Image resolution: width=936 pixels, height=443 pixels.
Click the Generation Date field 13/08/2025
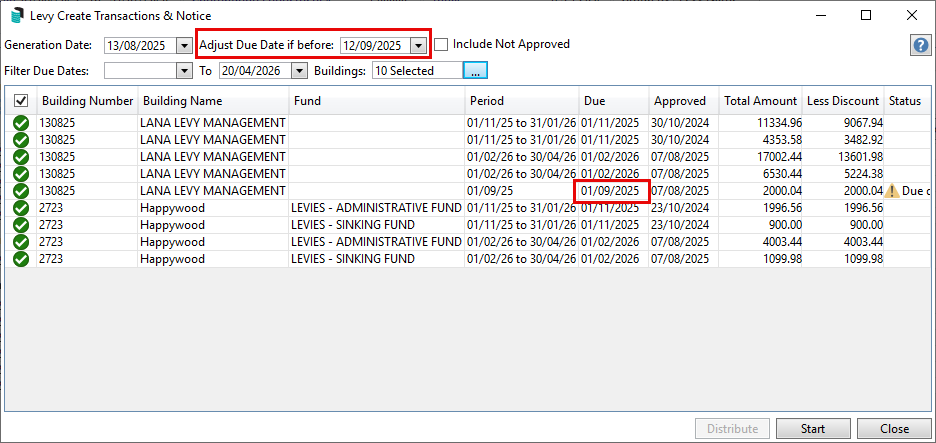140,45
